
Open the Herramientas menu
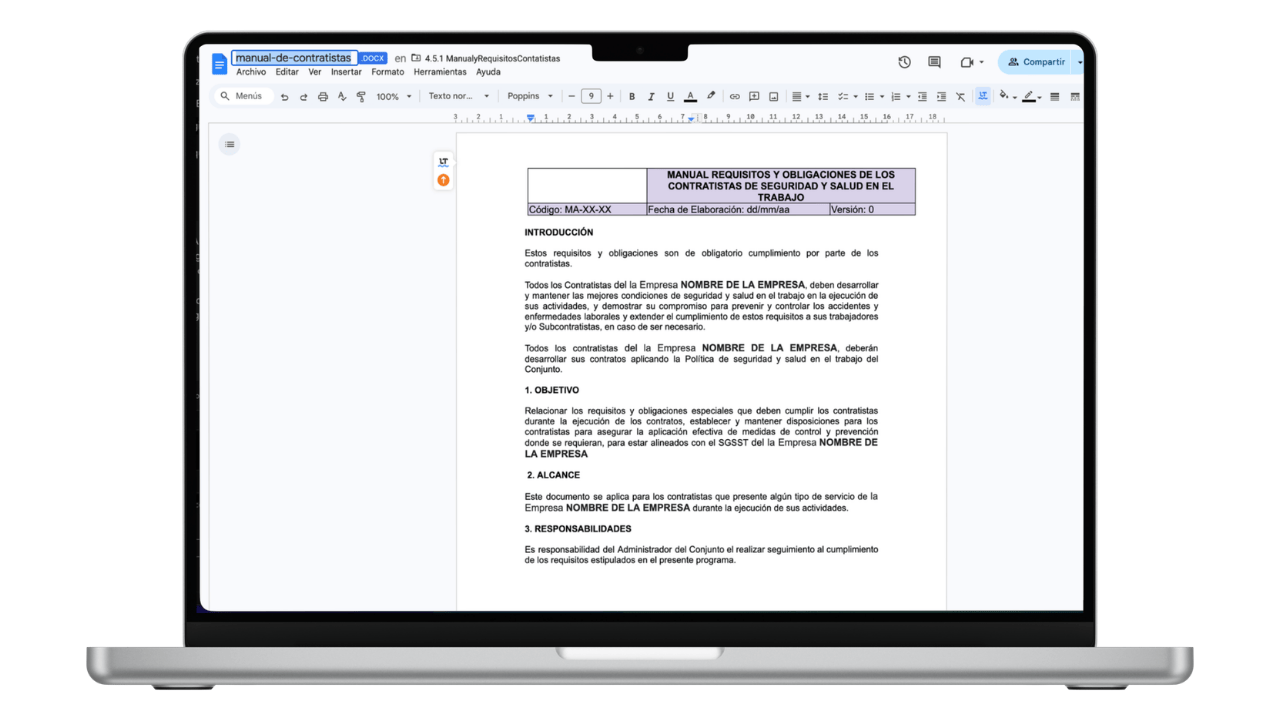pyautogui.click(x=440, y=71)
